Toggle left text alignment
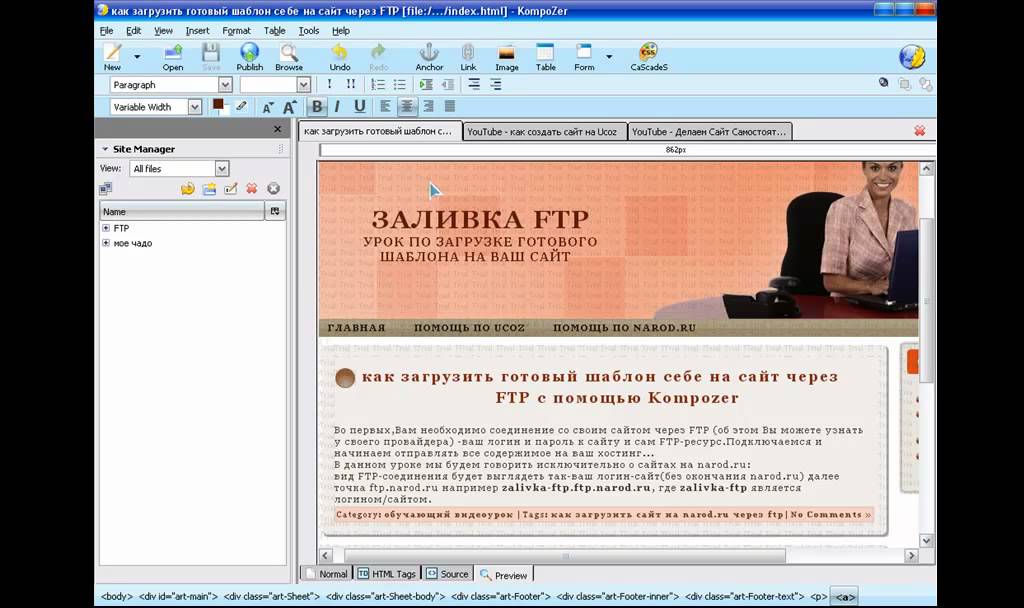 385,106
